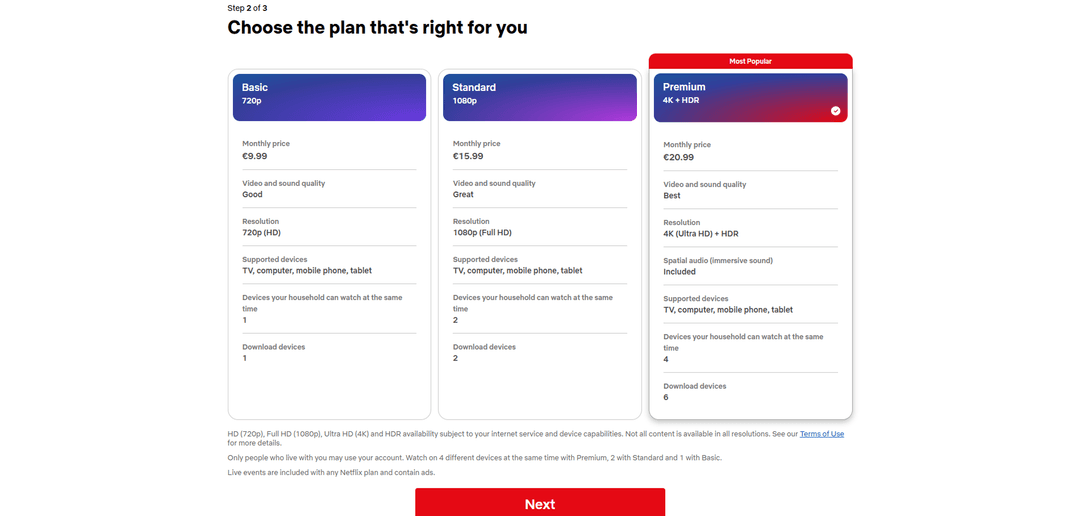The image size is (1080, 516).
Task: Click Download devices row in Premium plan
Action: 695,391
